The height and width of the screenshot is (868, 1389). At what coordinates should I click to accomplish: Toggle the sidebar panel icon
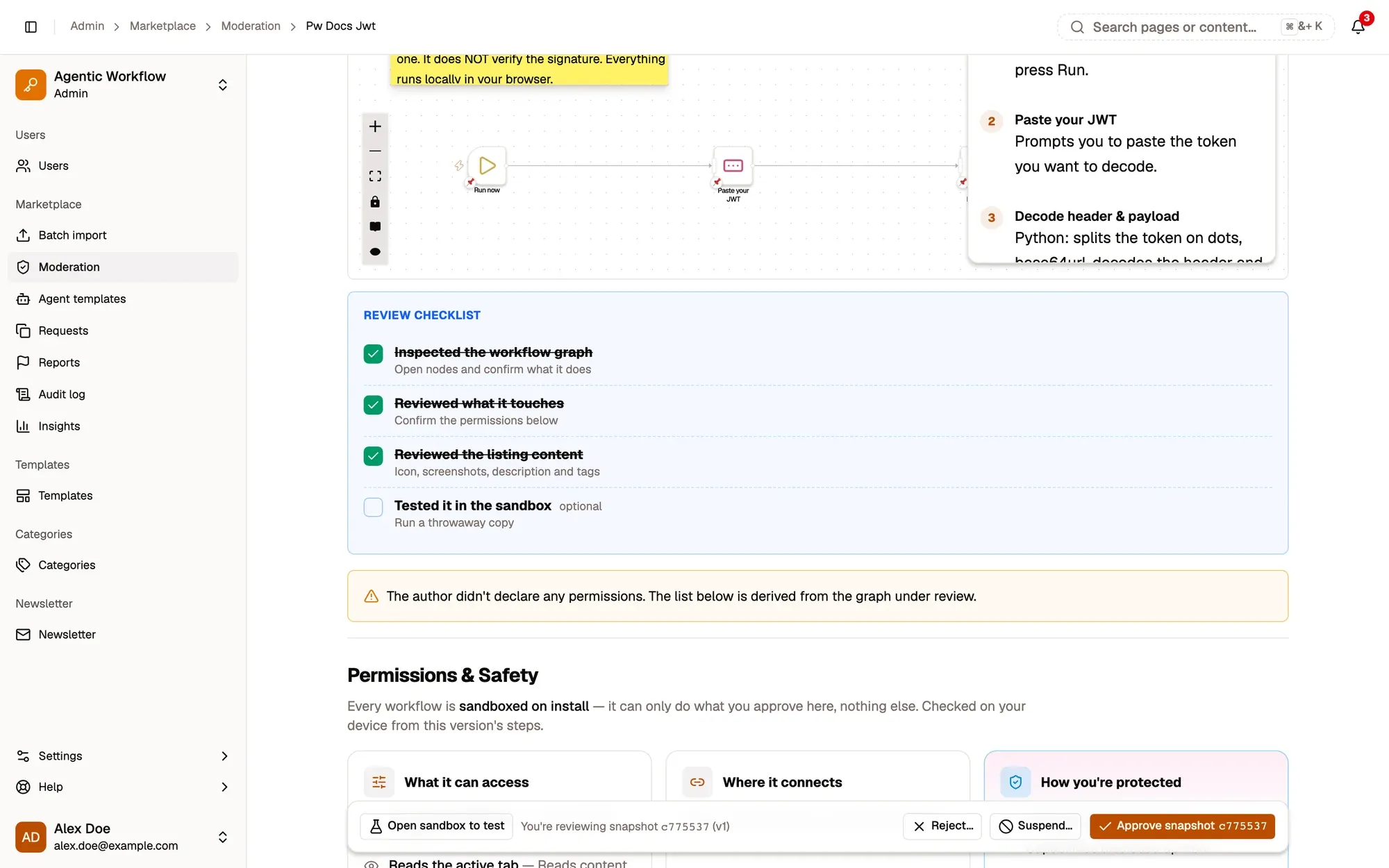coord(31,26)
